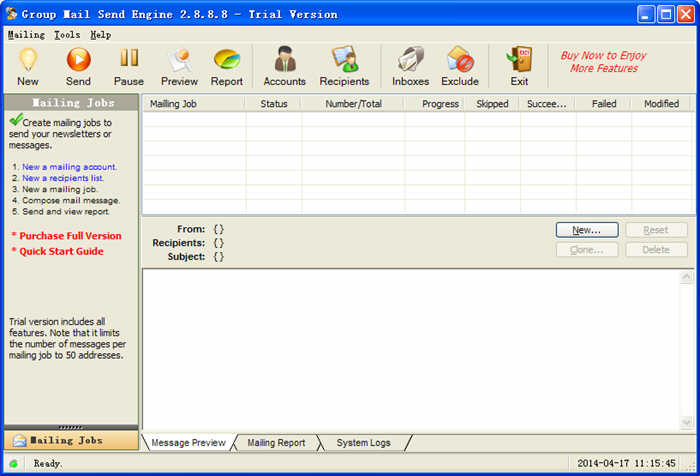Screen dimensions: 700x476
Task: Click the New... button
Action: coord(587,230)
